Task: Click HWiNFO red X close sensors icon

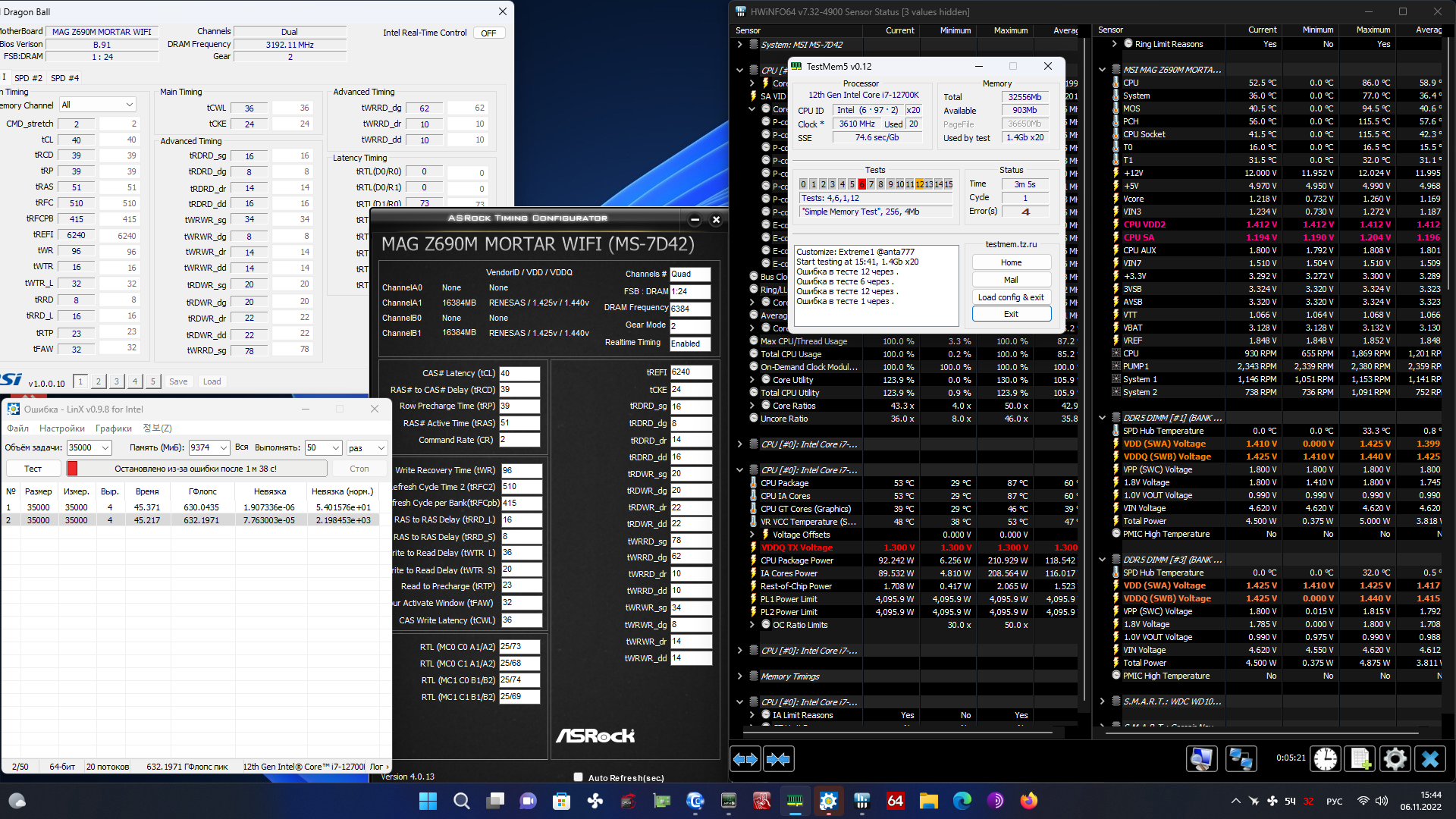Action: coord(1430,759)
